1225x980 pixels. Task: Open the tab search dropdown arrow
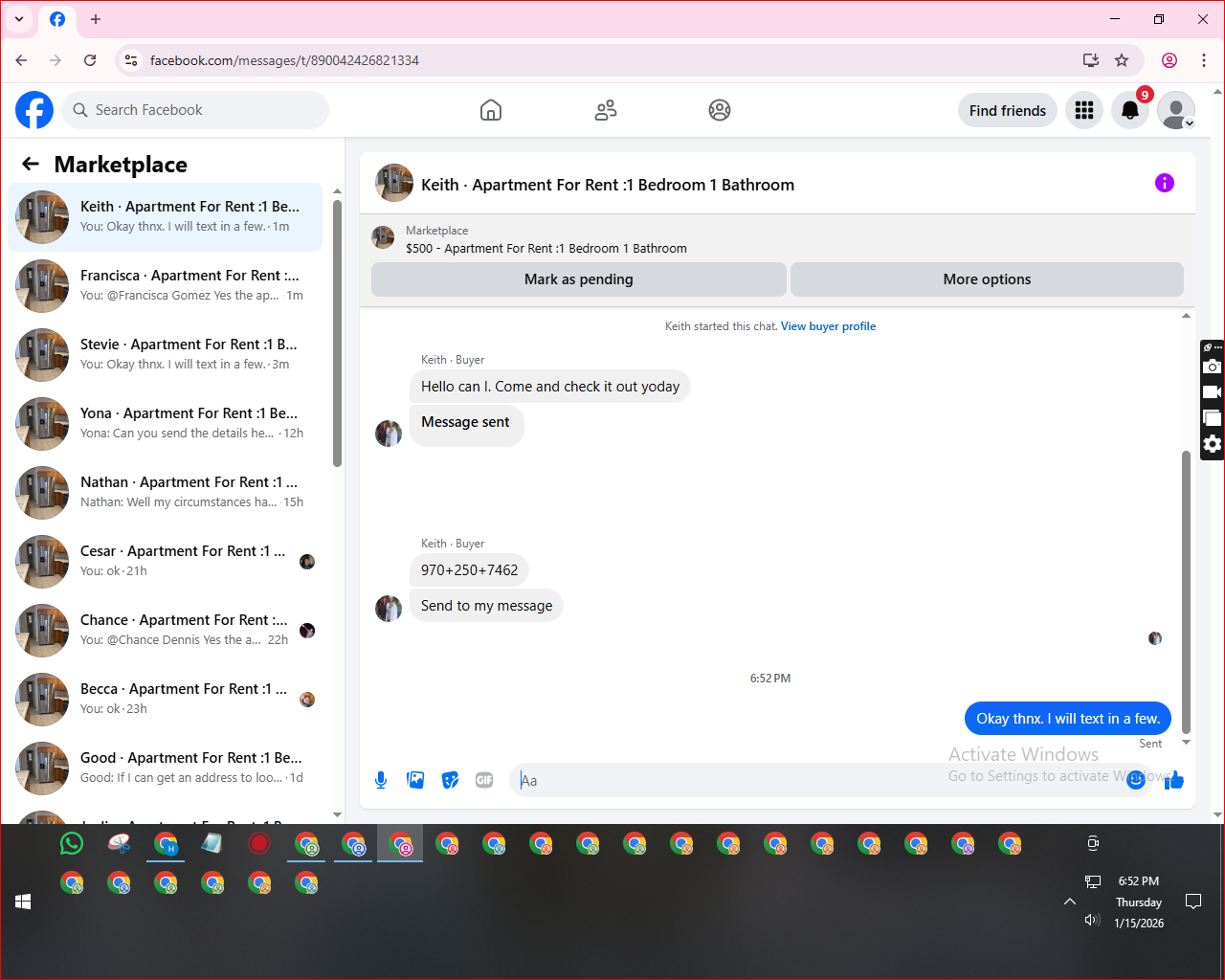19,19
